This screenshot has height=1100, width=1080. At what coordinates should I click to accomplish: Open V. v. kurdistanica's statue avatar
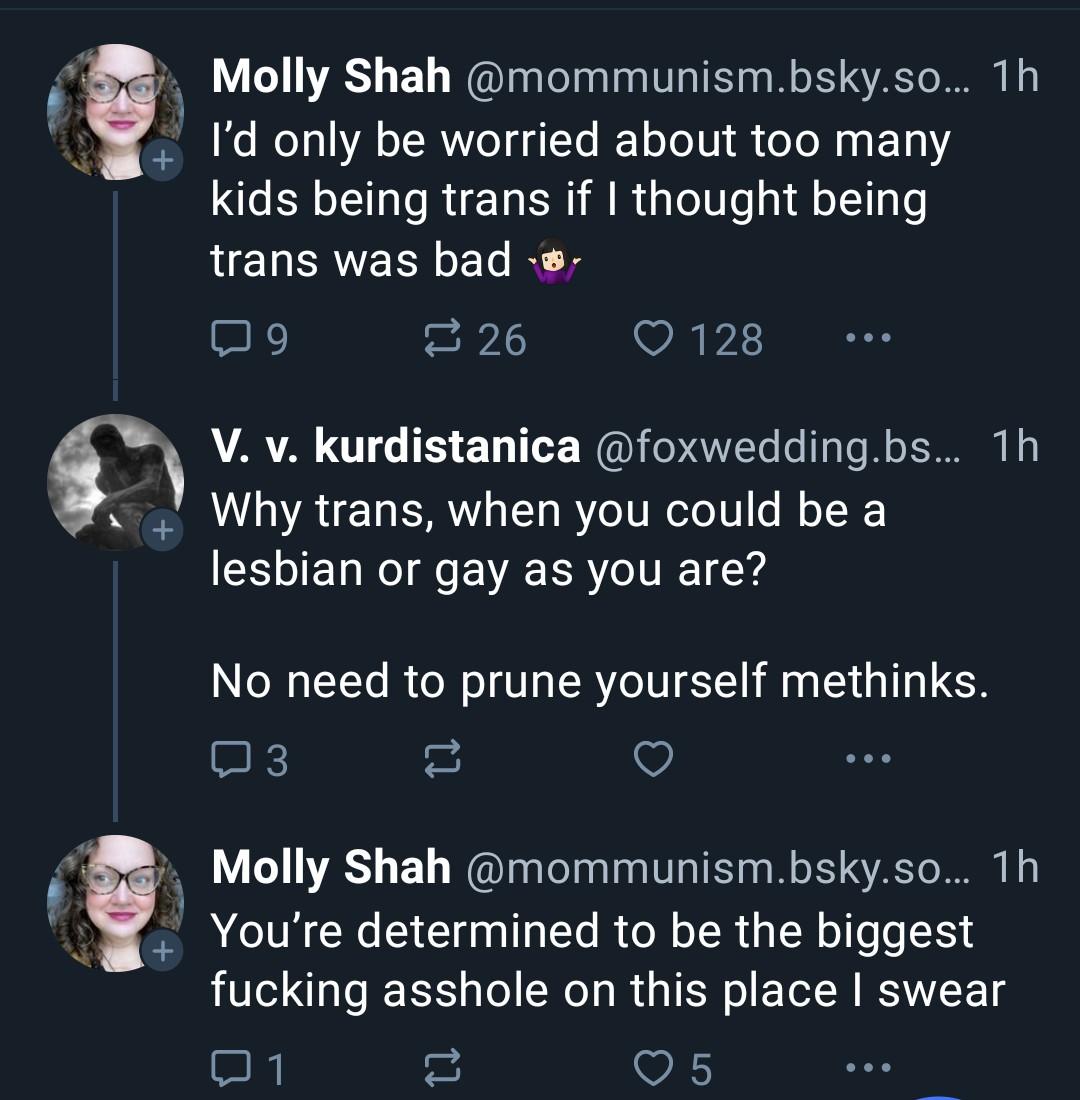(113, 480)
